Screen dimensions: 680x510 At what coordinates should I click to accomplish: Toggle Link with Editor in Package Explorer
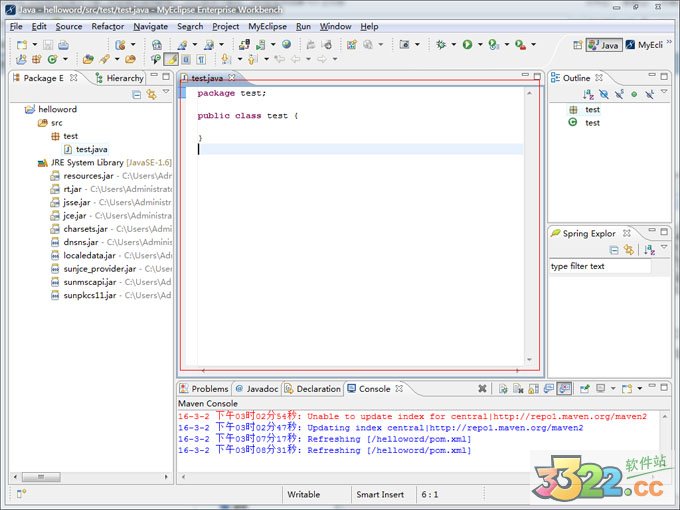[x=151, y=94]
